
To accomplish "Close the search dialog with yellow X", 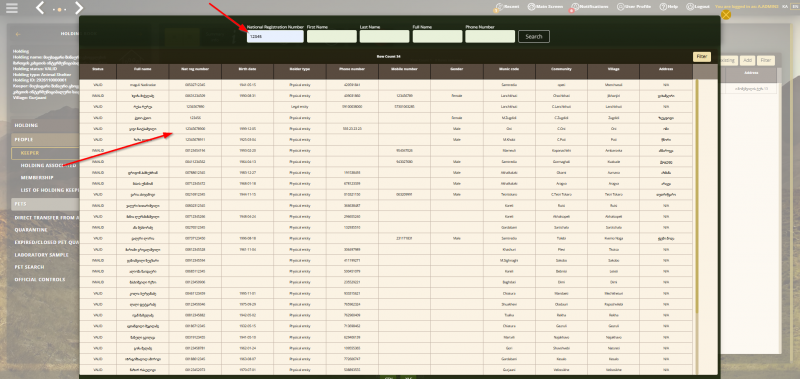I will tap(726, 14).
